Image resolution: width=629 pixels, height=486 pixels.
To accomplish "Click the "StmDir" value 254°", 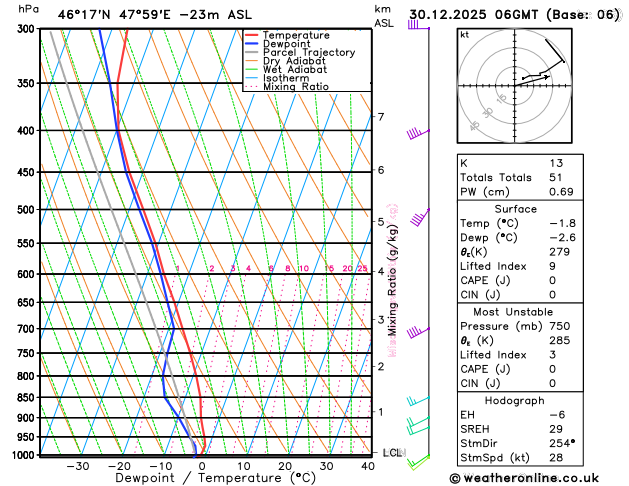I will pyautogui.click(x=562, y=443).
